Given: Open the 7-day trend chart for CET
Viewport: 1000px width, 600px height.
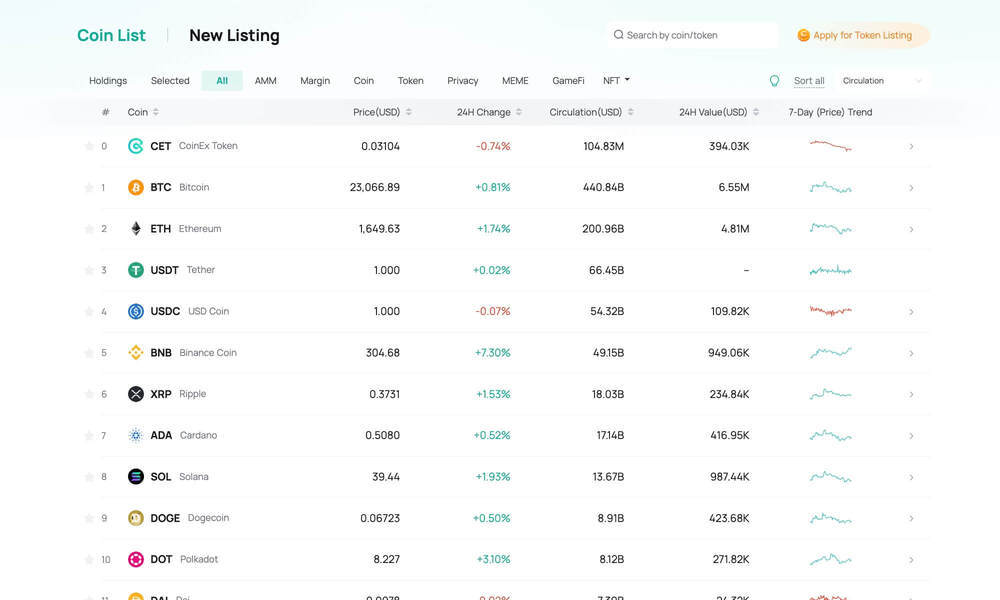Looking at the screenshot, I should (x=830, y=146).
